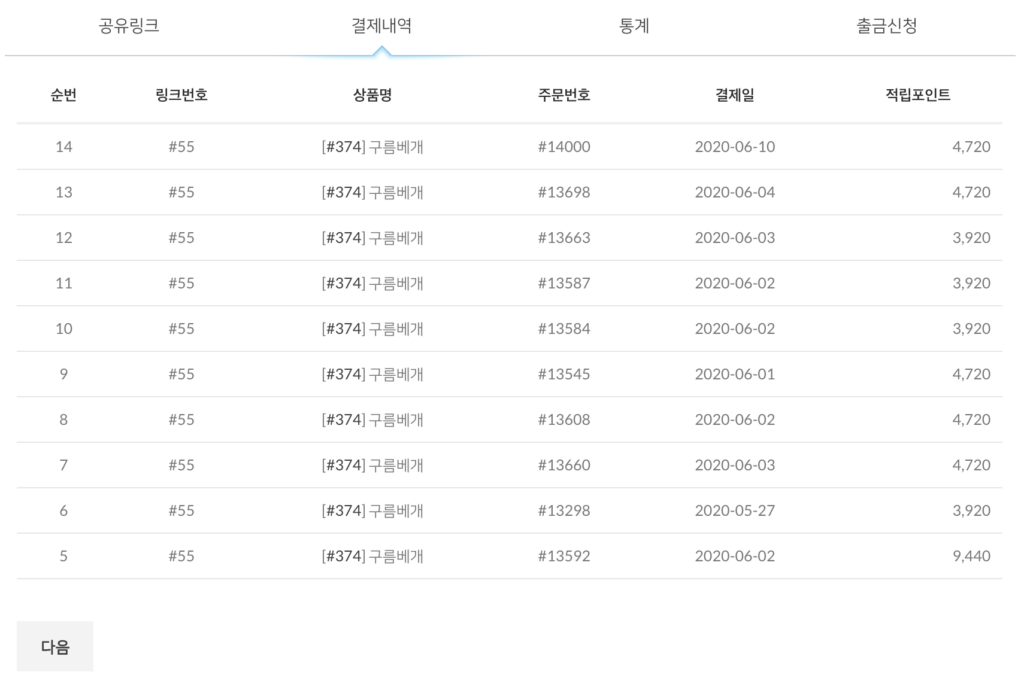The image size is (1024, 681).
Task: Click link number #55 in row 14
Action: [182, 147]
